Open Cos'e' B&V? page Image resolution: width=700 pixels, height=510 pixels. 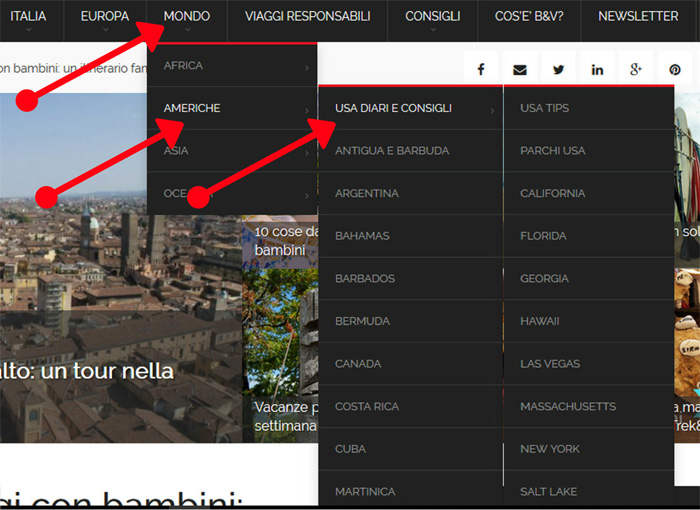(x=529, y=17)
